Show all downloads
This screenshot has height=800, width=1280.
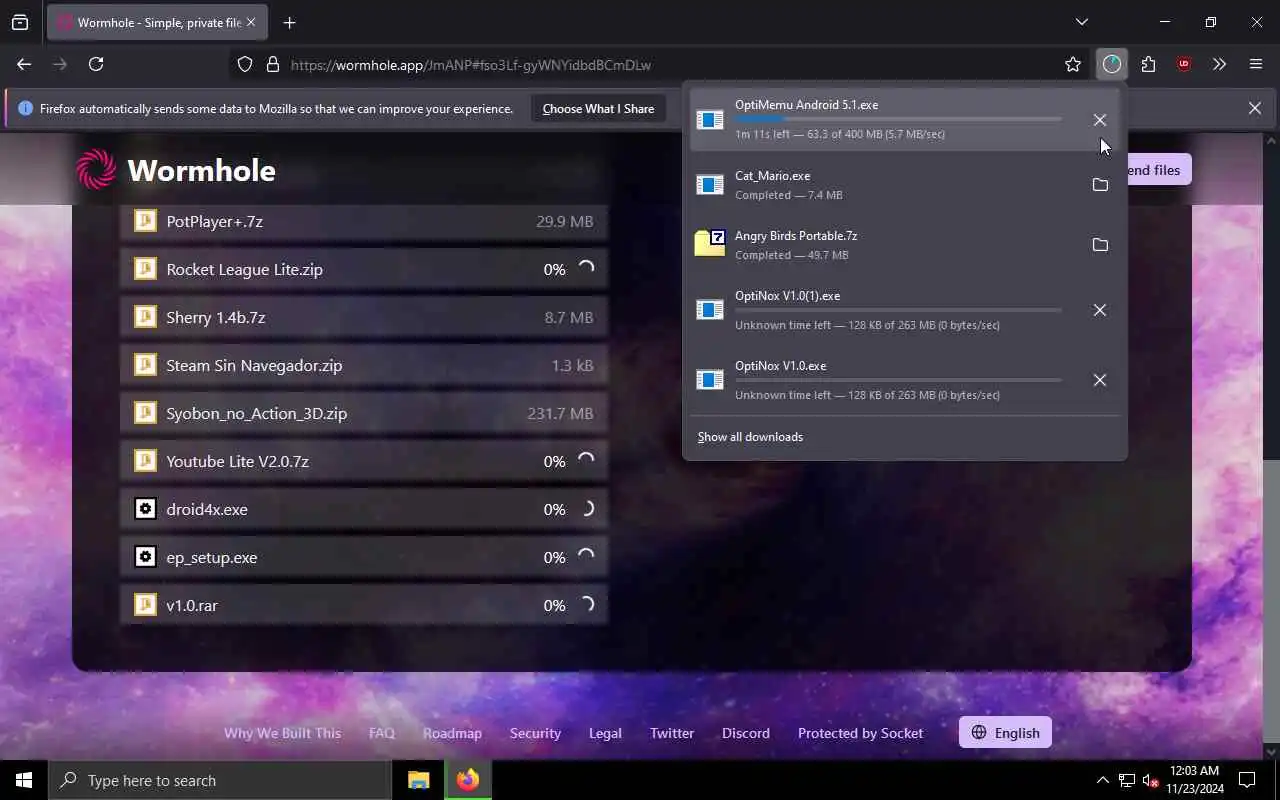click(x=750, y=437)
